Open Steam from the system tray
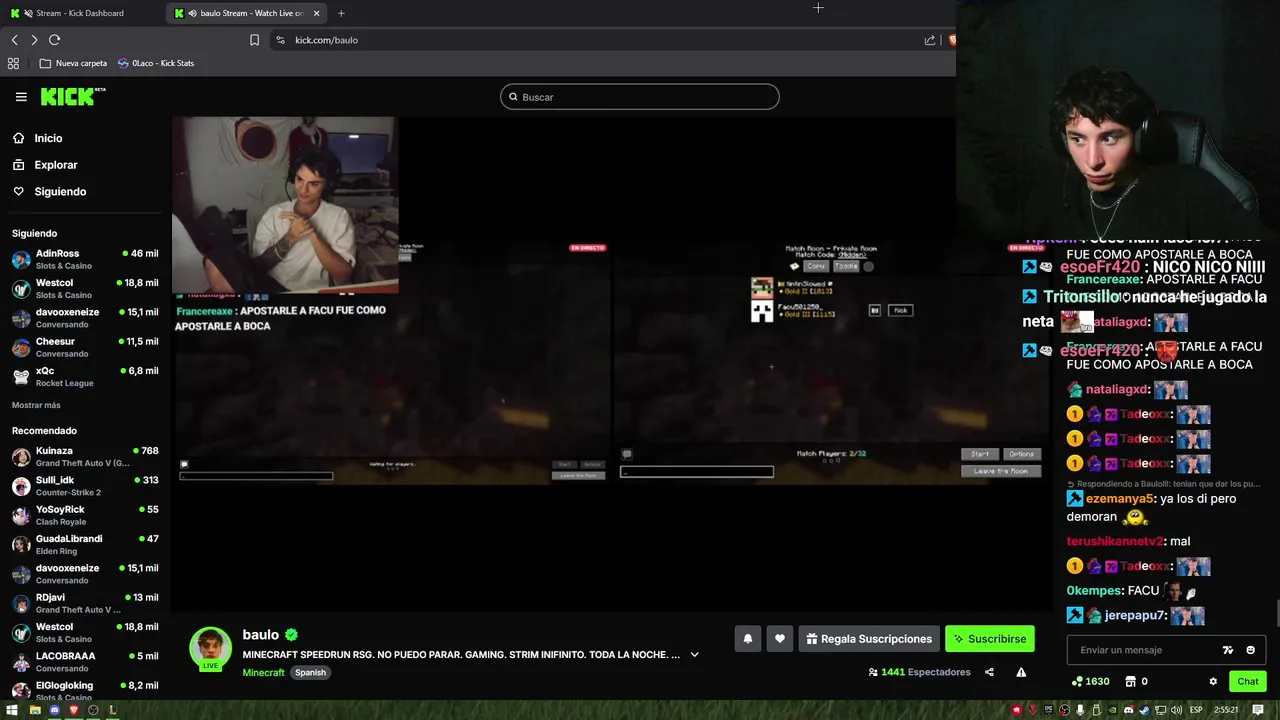This screenshot has height=720, width=1280. point(1144,710)
